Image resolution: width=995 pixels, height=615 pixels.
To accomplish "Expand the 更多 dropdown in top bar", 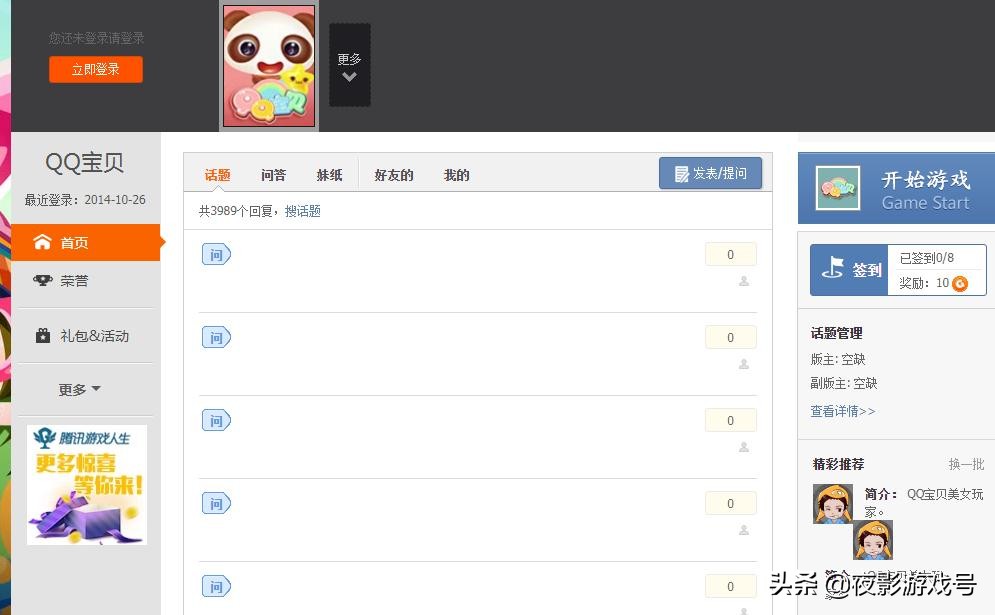I will tap(350, 65).
